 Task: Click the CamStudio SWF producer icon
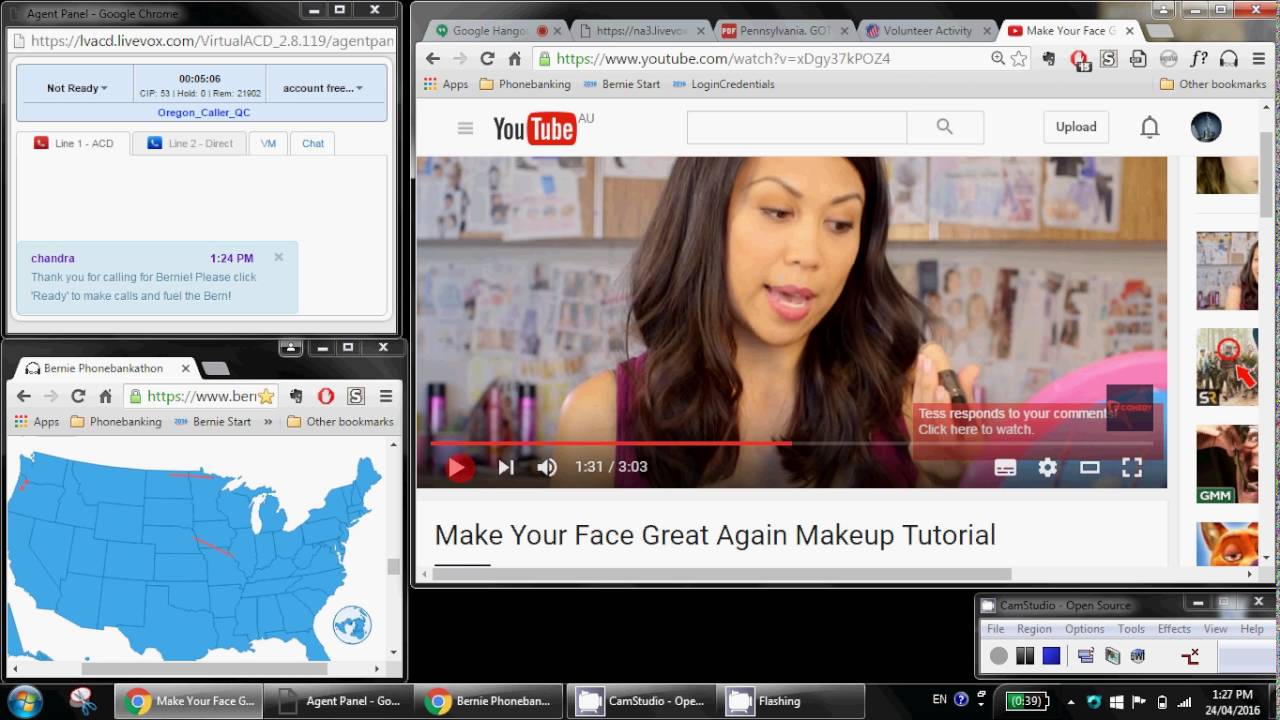(x=1137, y=656)
